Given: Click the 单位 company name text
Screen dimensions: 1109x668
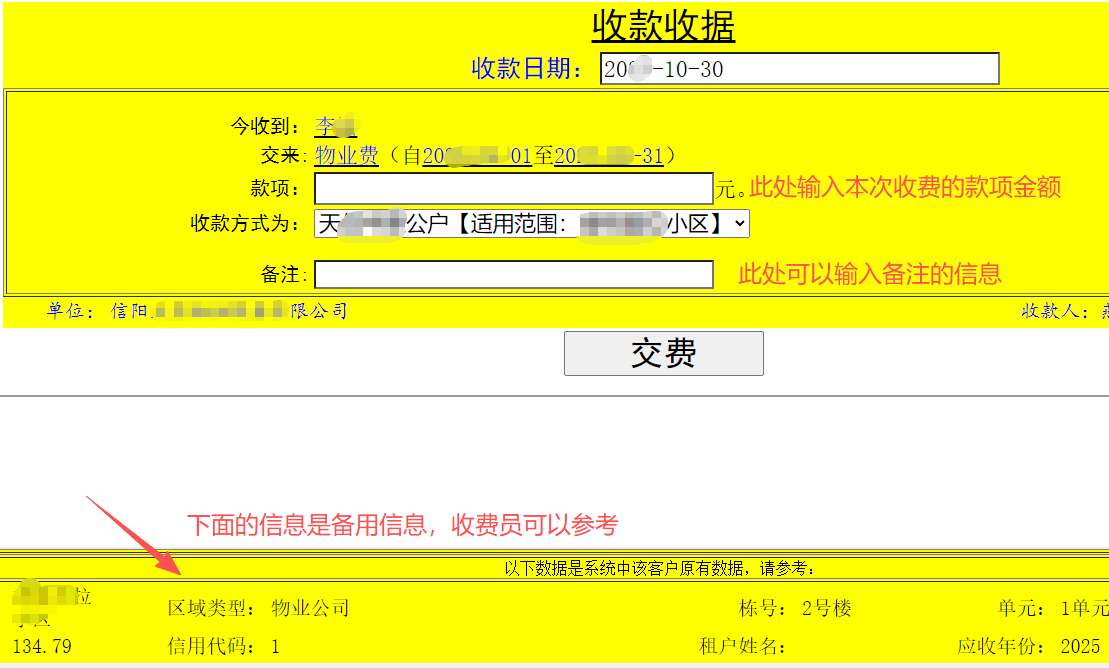Looking at the screenshot, I should click(x=197, y=311).
